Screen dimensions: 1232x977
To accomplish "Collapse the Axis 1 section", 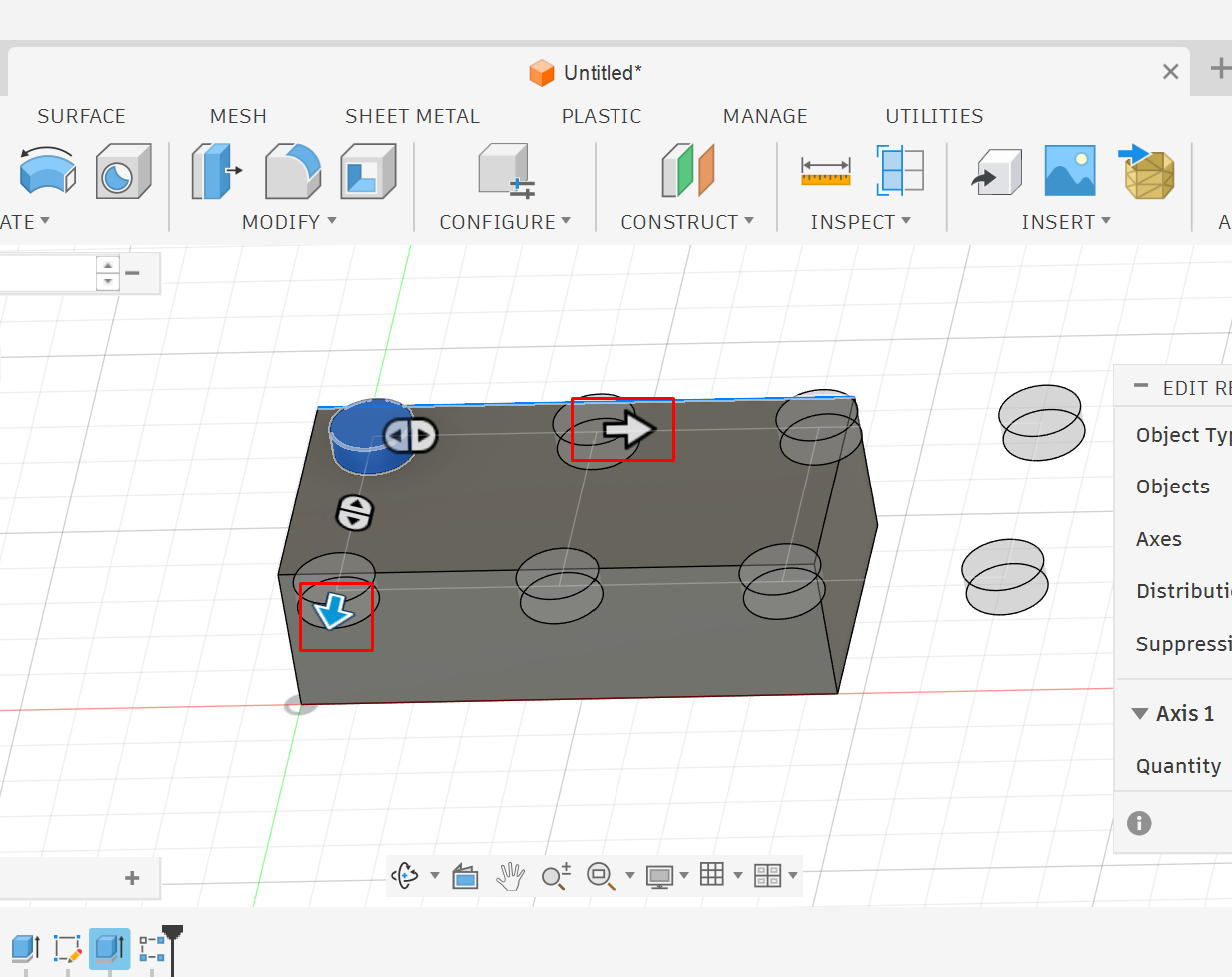I will pos(1140,714).
